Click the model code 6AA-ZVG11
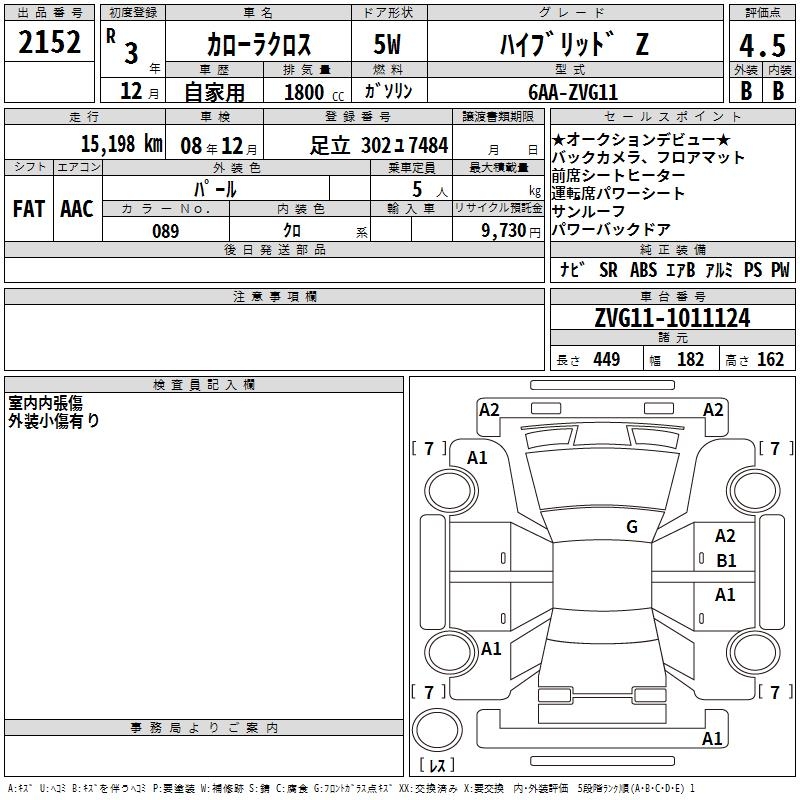 click(x=573, y=92)
